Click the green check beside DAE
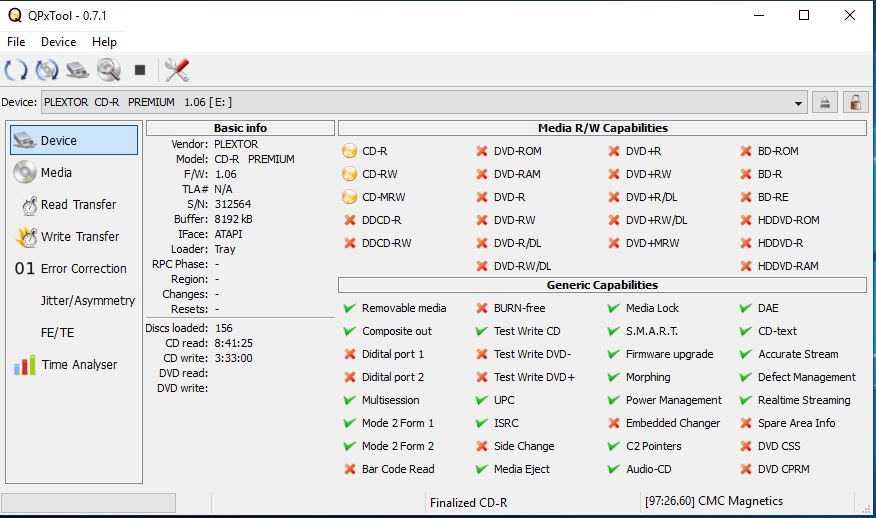876x518 pixels. [745, 308]
